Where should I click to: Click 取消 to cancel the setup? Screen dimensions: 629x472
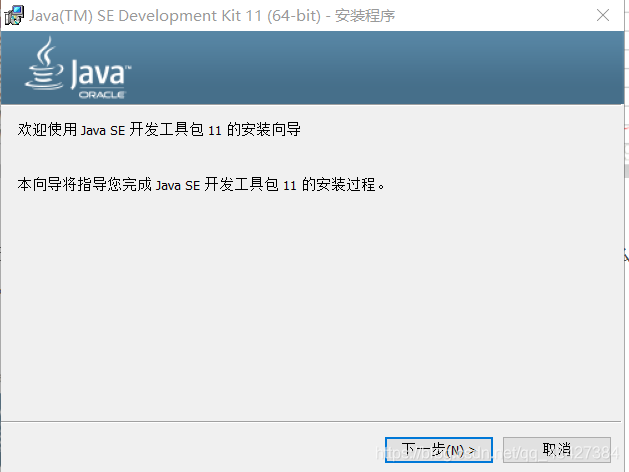[556, 450]
